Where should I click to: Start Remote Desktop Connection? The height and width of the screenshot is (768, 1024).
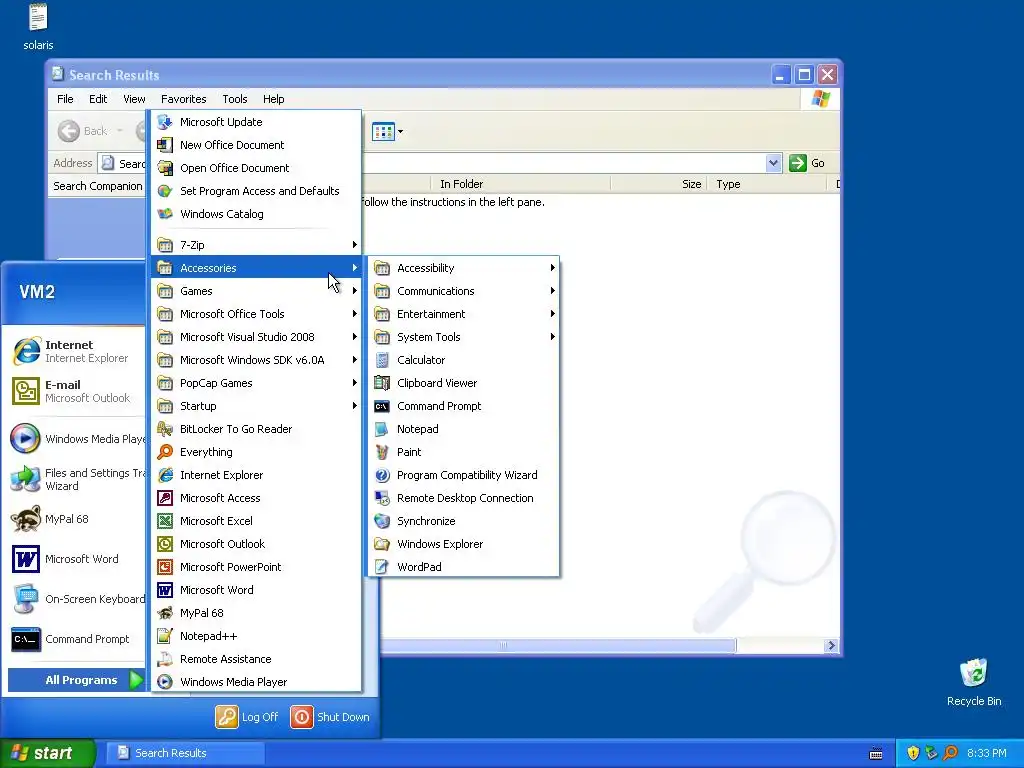[x=464, y=498]
